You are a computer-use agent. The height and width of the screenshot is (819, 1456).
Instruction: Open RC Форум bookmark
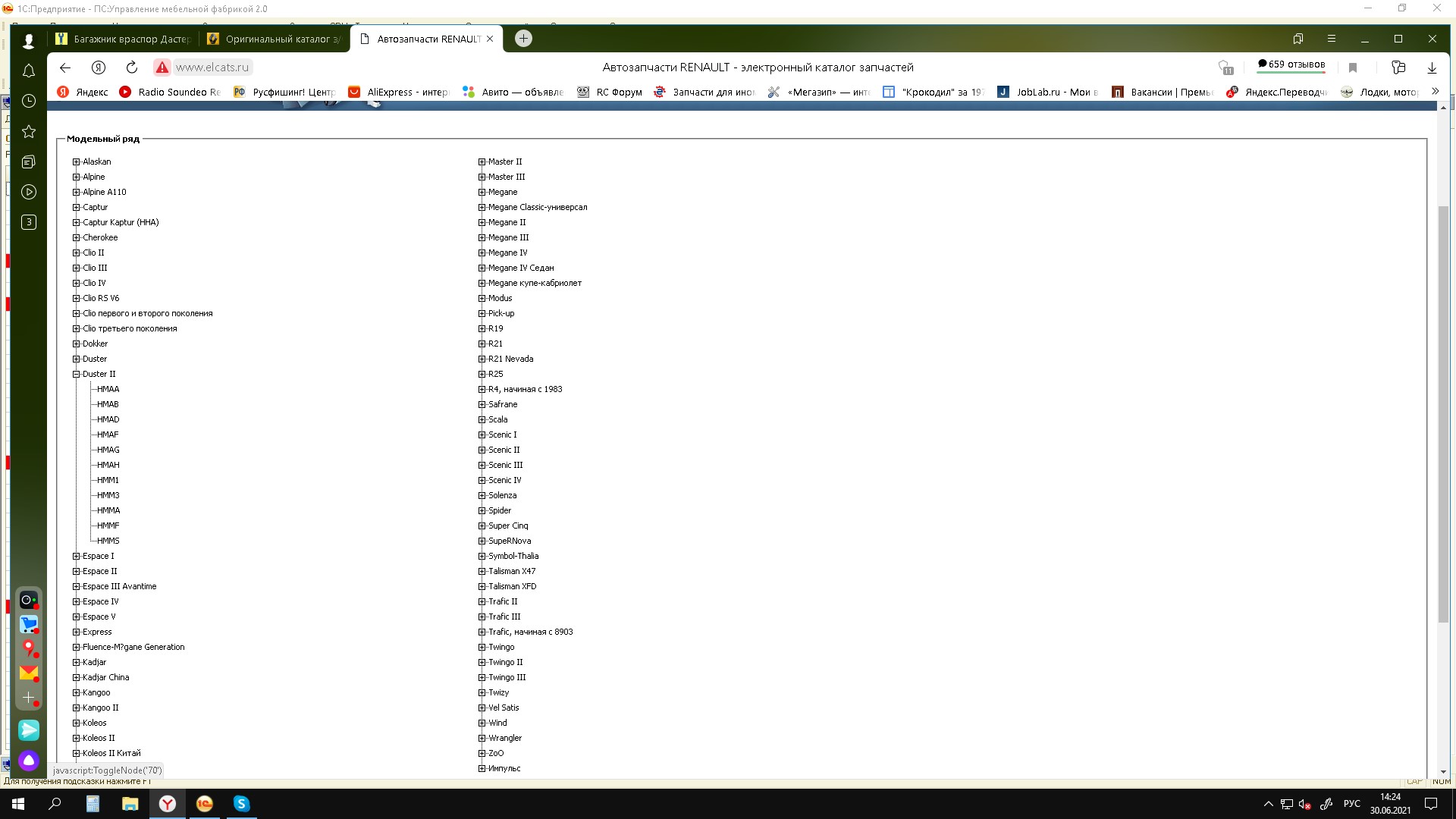click(610, 92)
